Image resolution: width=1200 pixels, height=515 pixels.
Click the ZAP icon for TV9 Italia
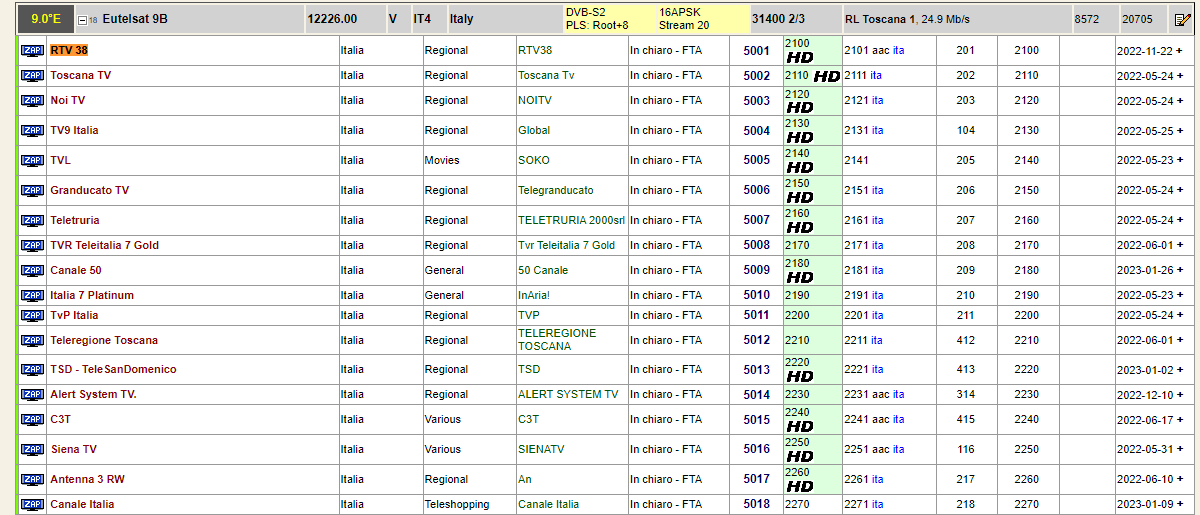(32, 130)
